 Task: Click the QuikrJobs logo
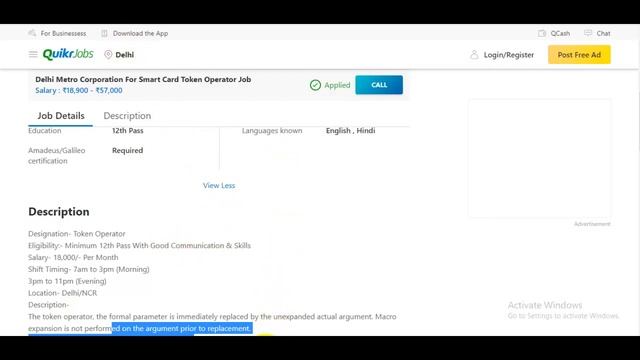68,54
